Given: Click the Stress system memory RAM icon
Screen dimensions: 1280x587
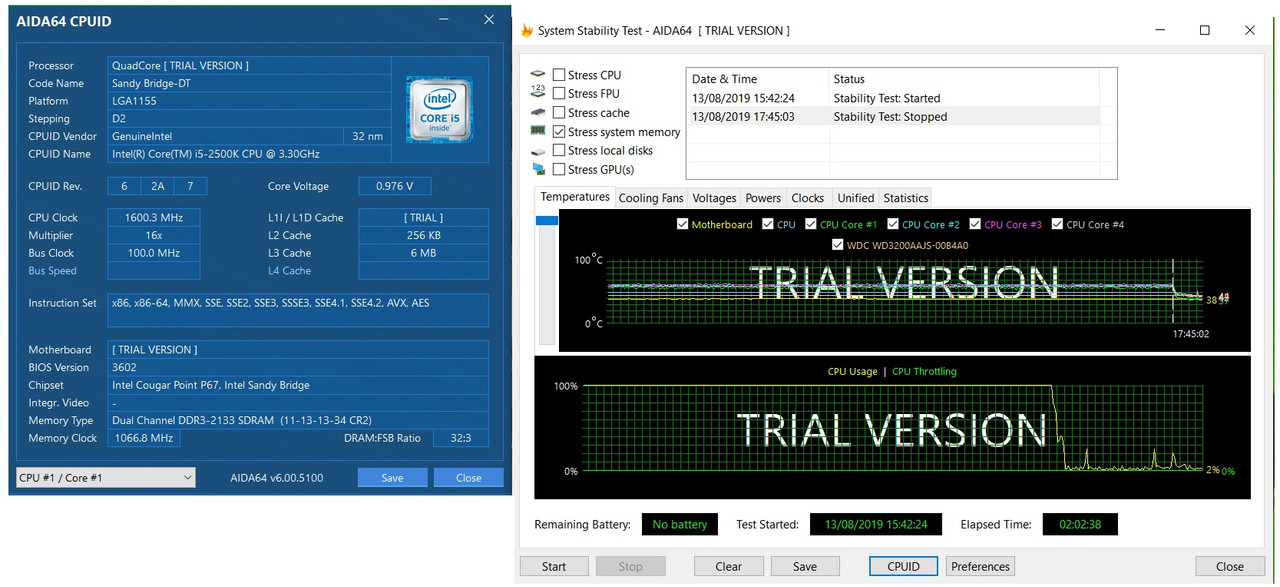Looking at the screenshot, I should [538, 131].
